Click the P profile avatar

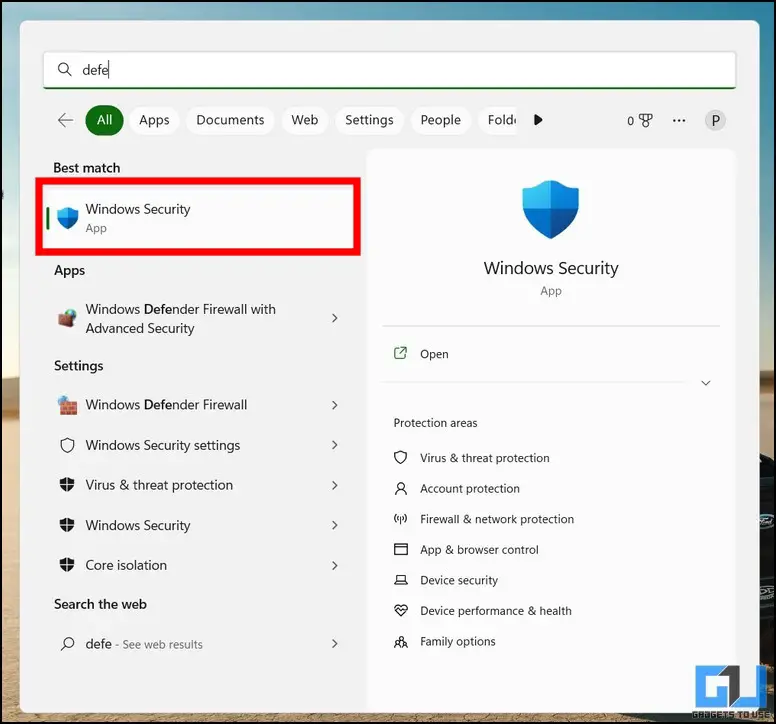[715, 120]
